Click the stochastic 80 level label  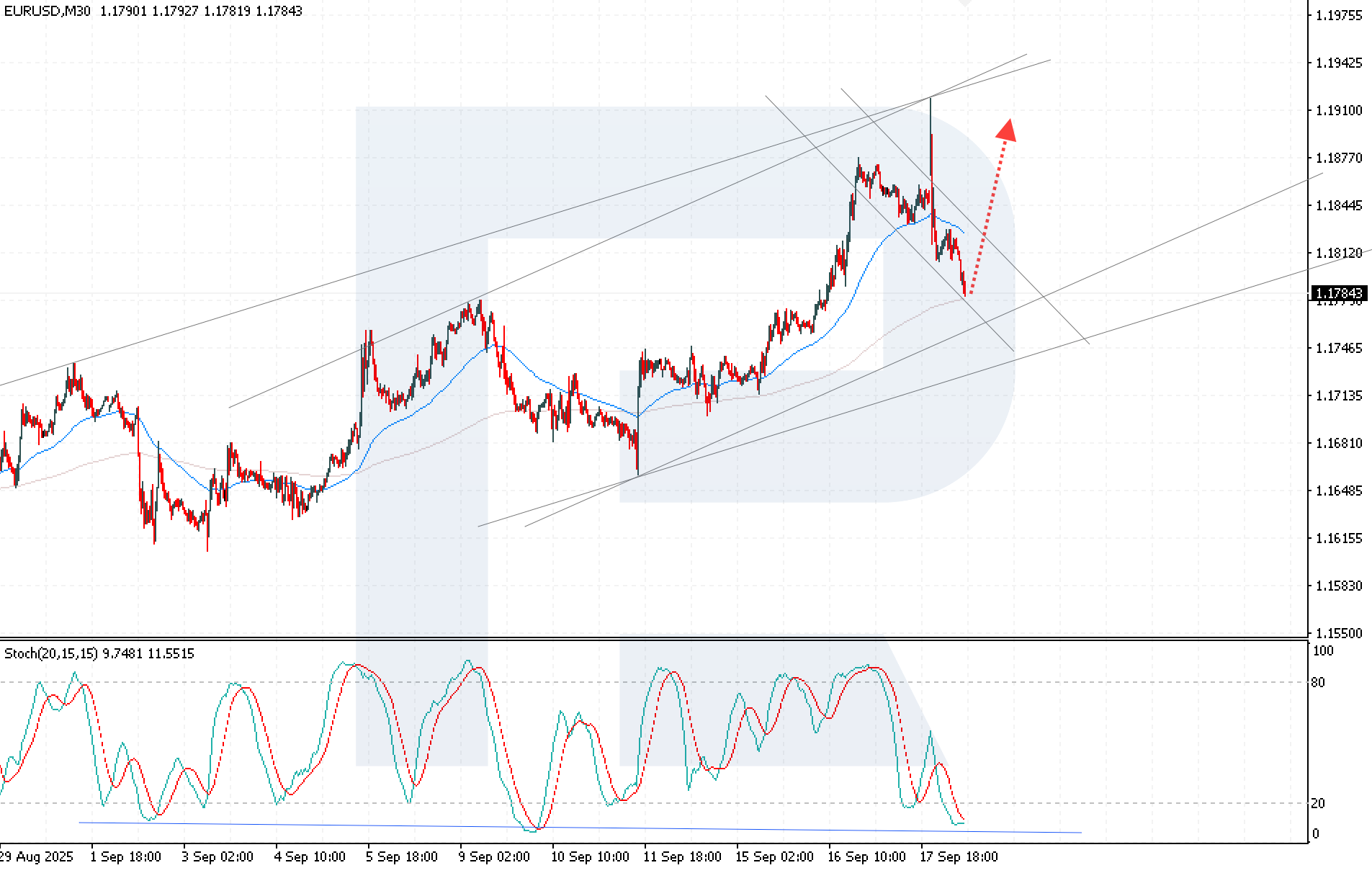click(x=1317, y=682)
